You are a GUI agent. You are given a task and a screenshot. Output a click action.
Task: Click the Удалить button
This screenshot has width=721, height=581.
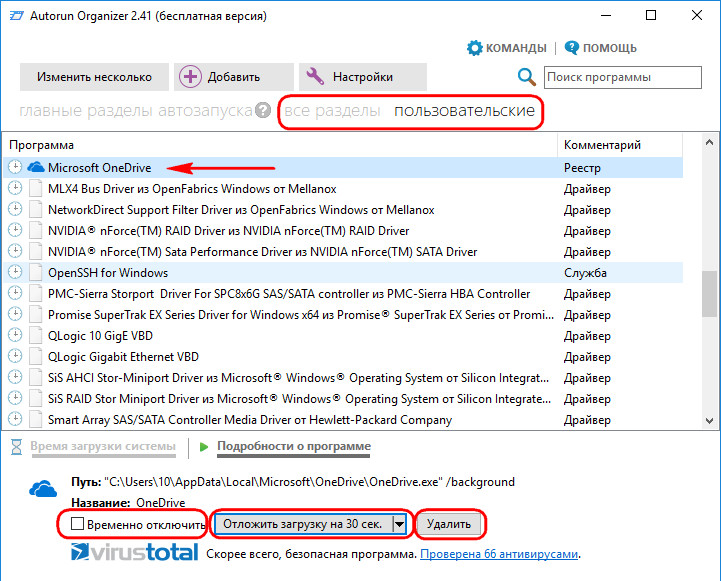[x=449, y=524]
